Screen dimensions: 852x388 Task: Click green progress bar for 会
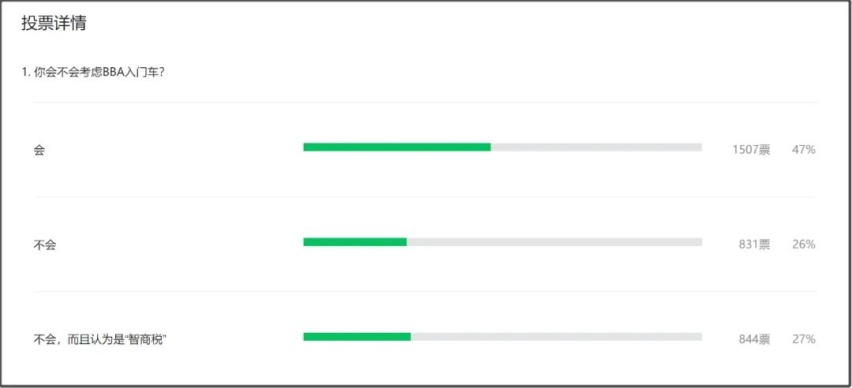397,147
